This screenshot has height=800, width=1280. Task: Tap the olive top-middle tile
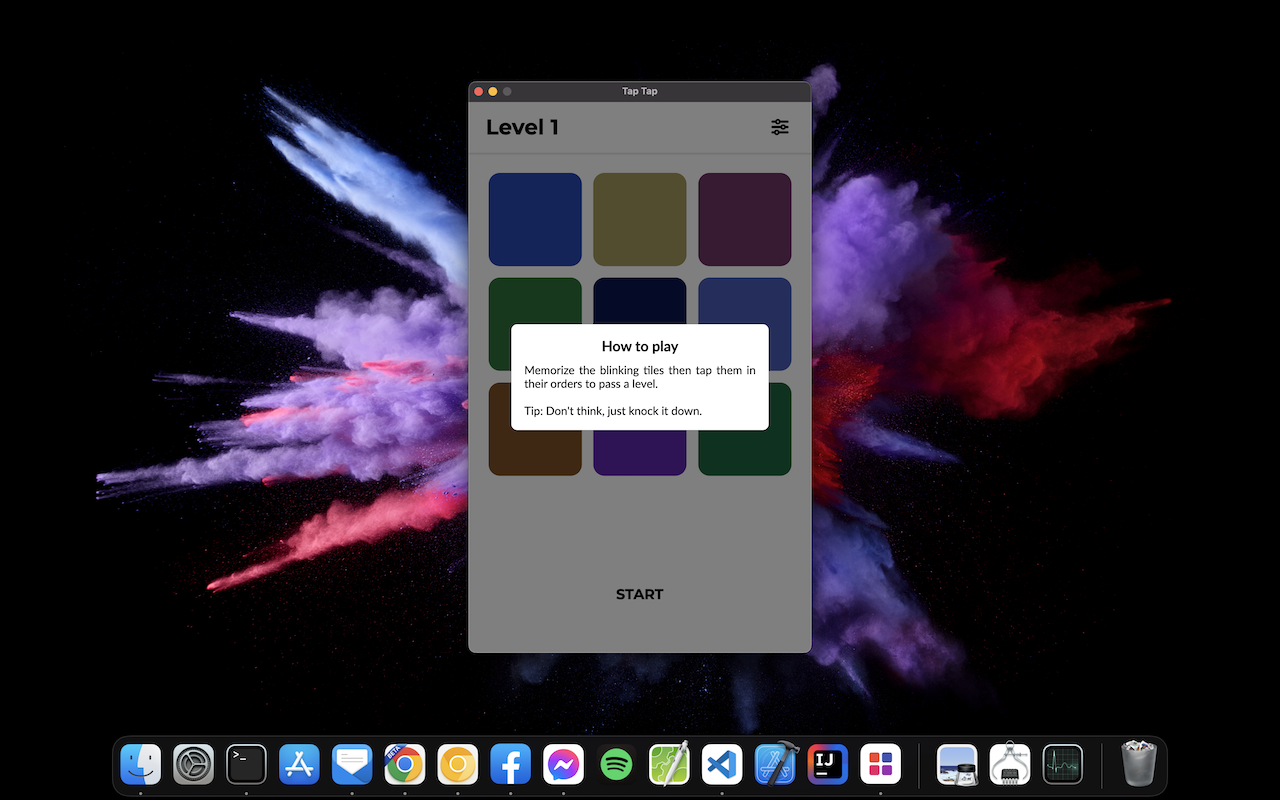click(x=640, y=219)
